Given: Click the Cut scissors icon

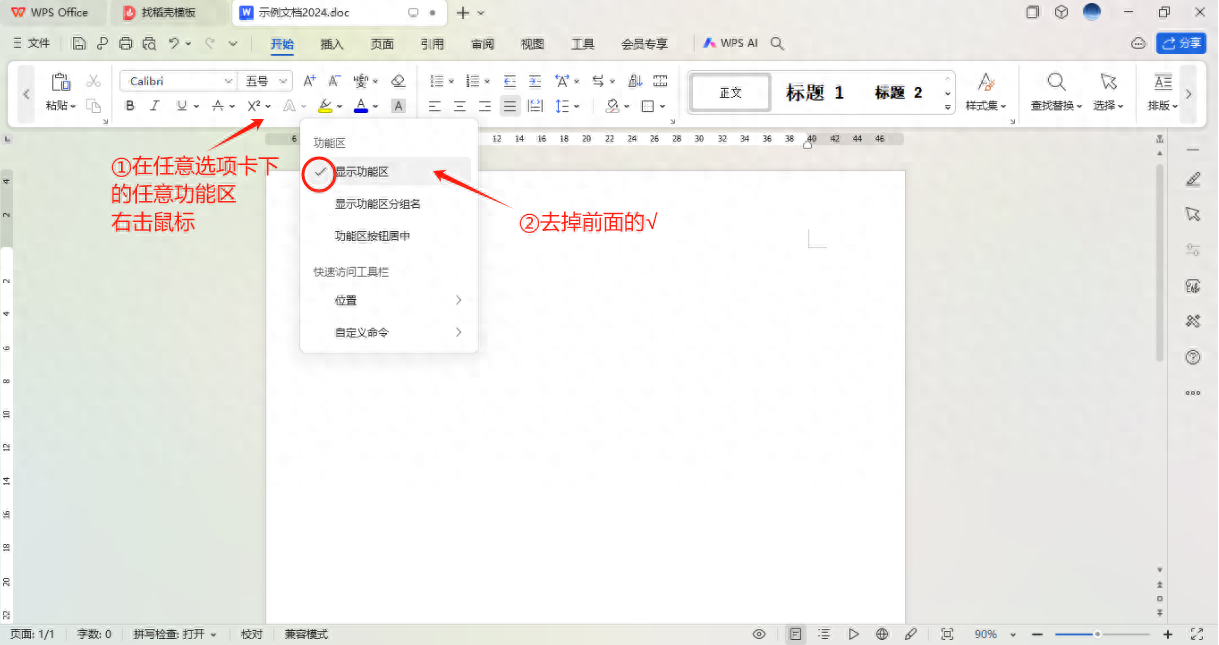Looking at the screenshot, I should click(93, 81).
